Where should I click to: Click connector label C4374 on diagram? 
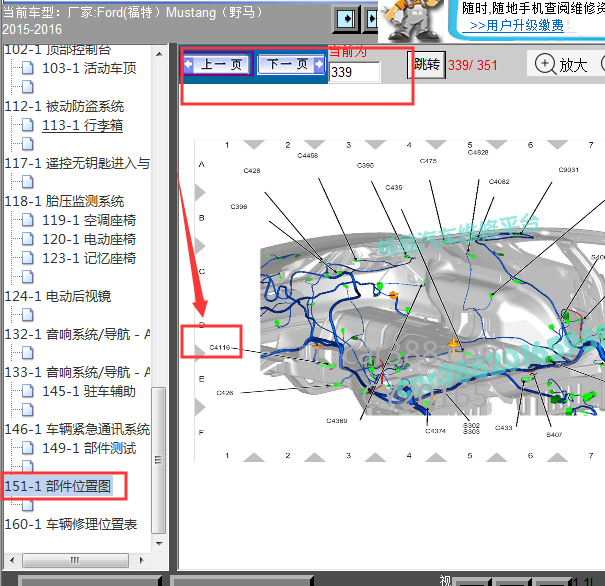[x=435, y=431]
